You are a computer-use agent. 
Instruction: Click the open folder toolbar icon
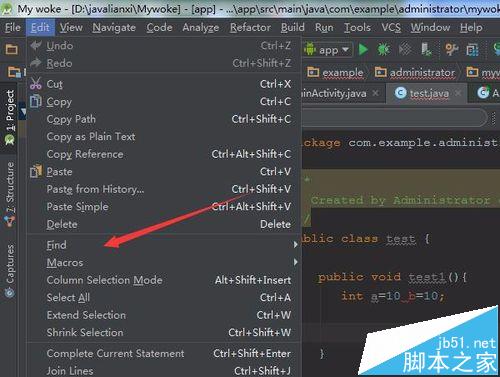11,50
